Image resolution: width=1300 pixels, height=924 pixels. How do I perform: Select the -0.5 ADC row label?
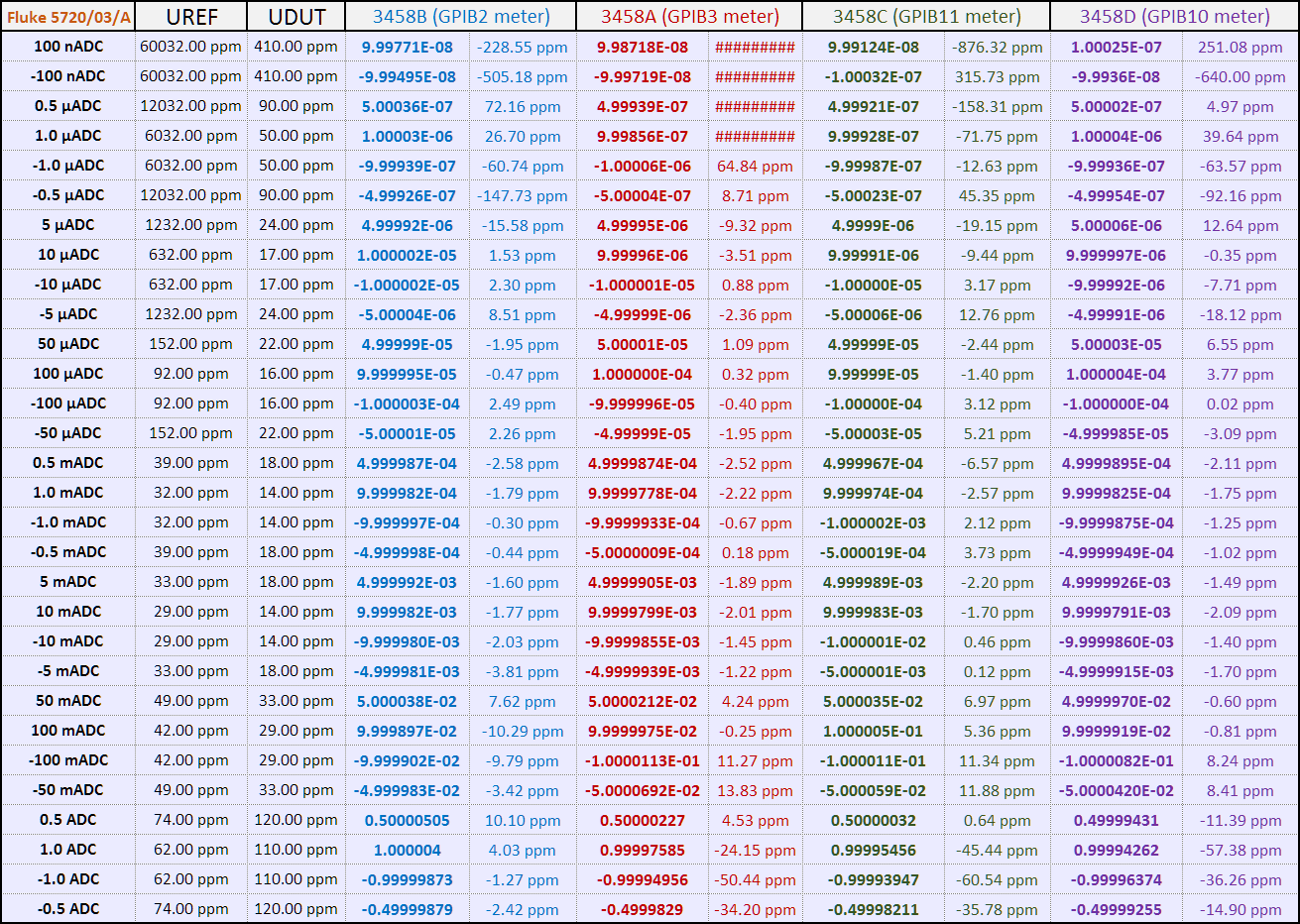point(68,909)
